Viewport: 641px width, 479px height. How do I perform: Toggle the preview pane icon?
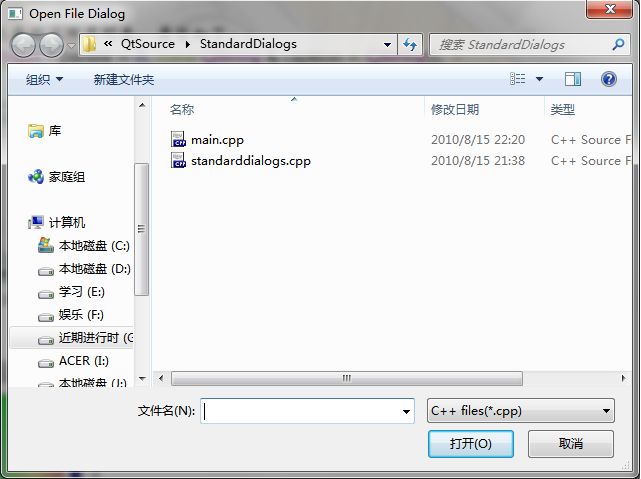[x=573, y=79]
